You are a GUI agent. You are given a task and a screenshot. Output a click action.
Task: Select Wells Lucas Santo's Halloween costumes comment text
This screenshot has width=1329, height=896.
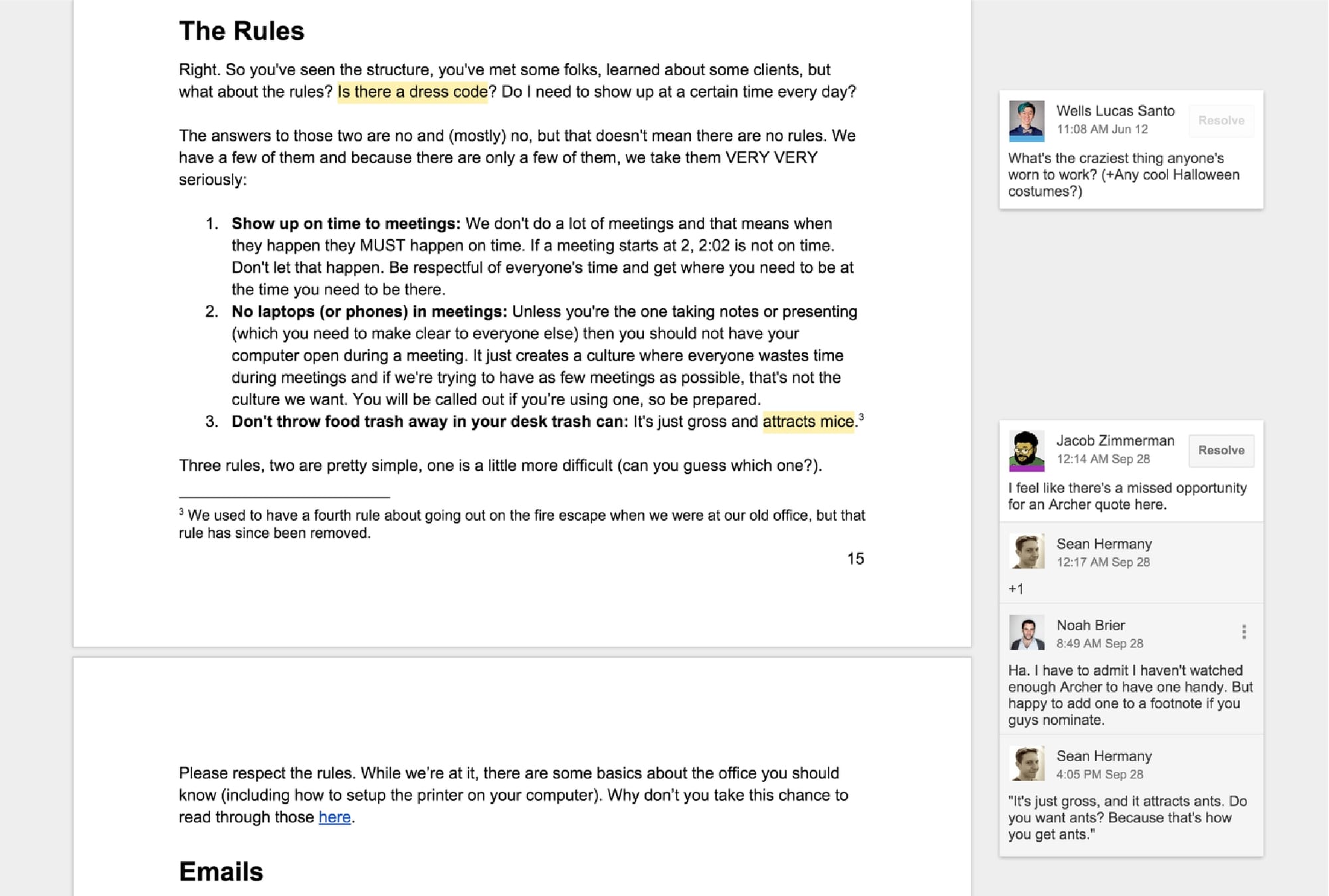(x=1123, y=175)
